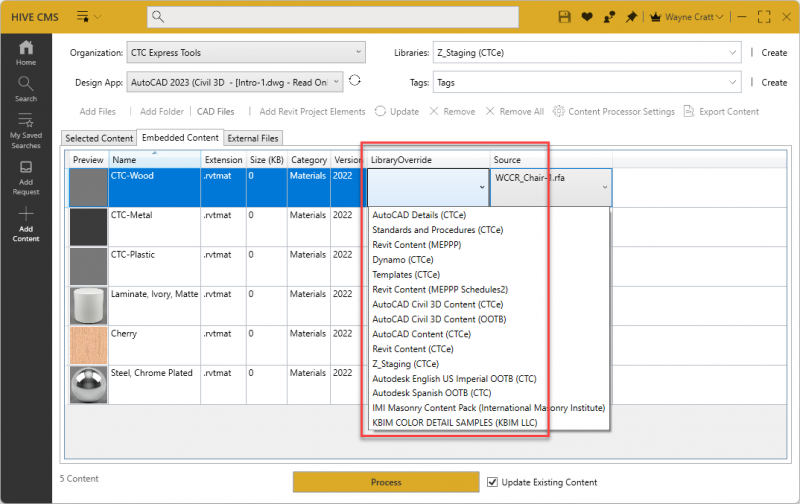
Task: Switch to External Files tab
Action: [253, 138]
